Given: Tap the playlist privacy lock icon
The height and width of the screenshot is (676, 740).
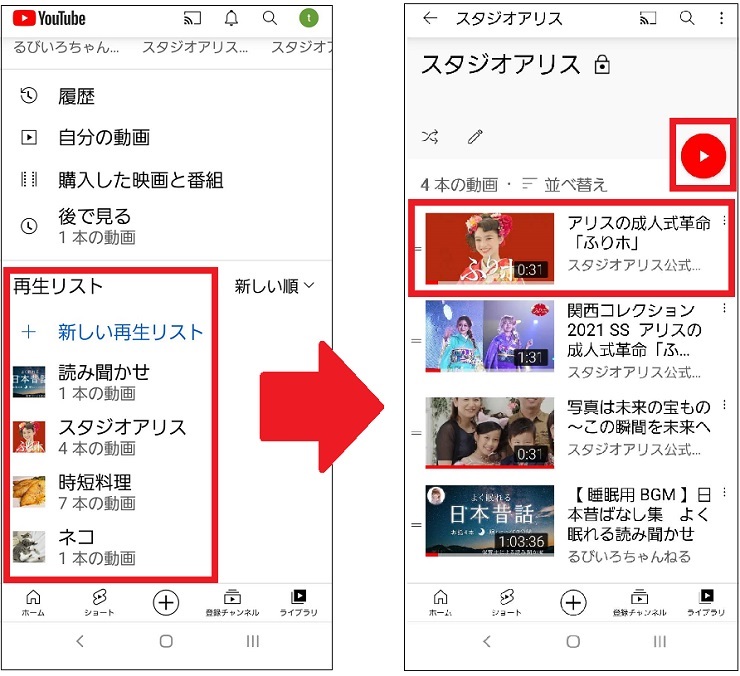Looking at the screenshot, I should [x=602, y=65].
